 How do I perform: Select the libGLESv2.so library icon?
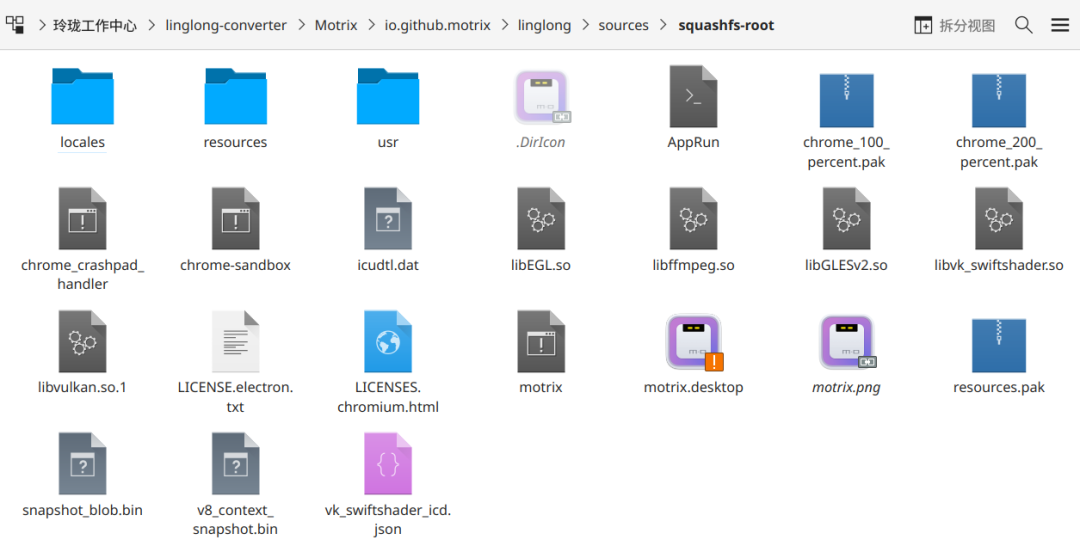847,218
